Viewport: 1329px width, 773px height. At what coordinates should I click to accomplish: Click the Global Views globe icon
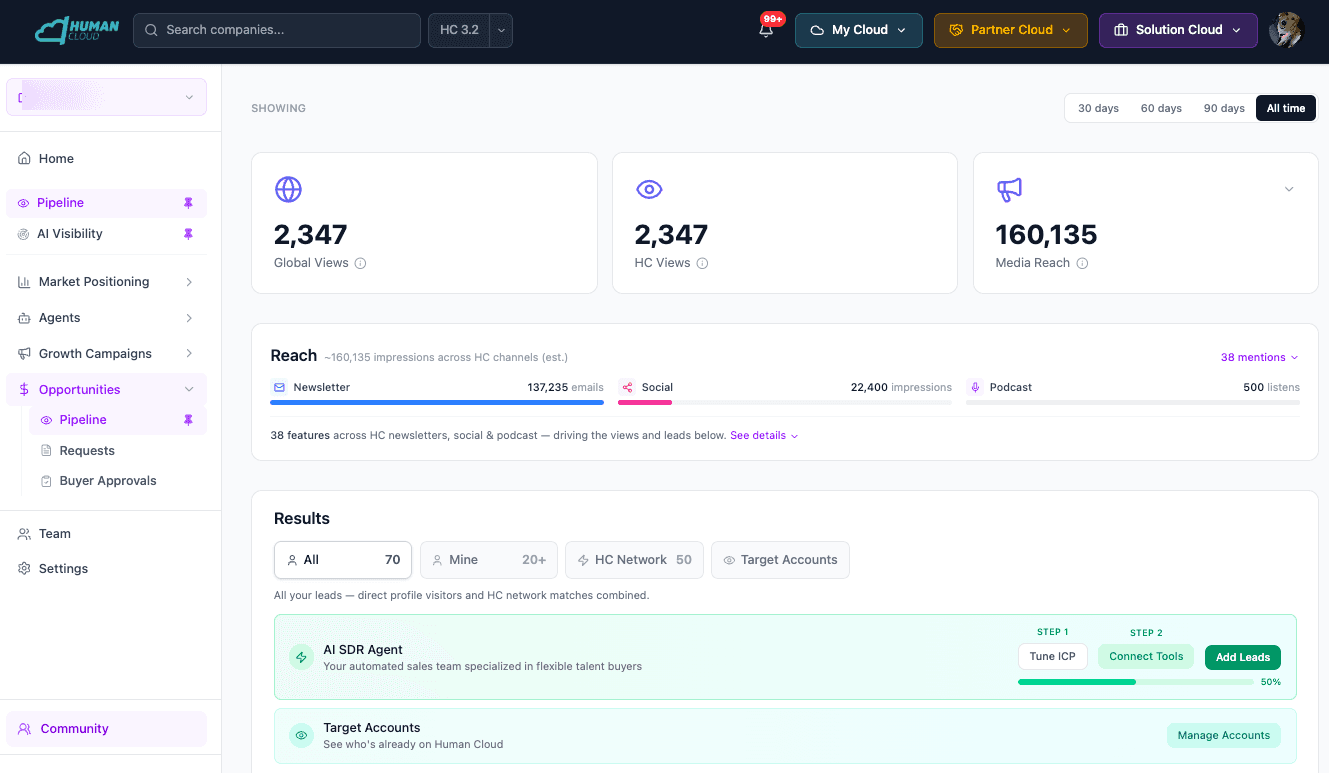tap(288, 189)
